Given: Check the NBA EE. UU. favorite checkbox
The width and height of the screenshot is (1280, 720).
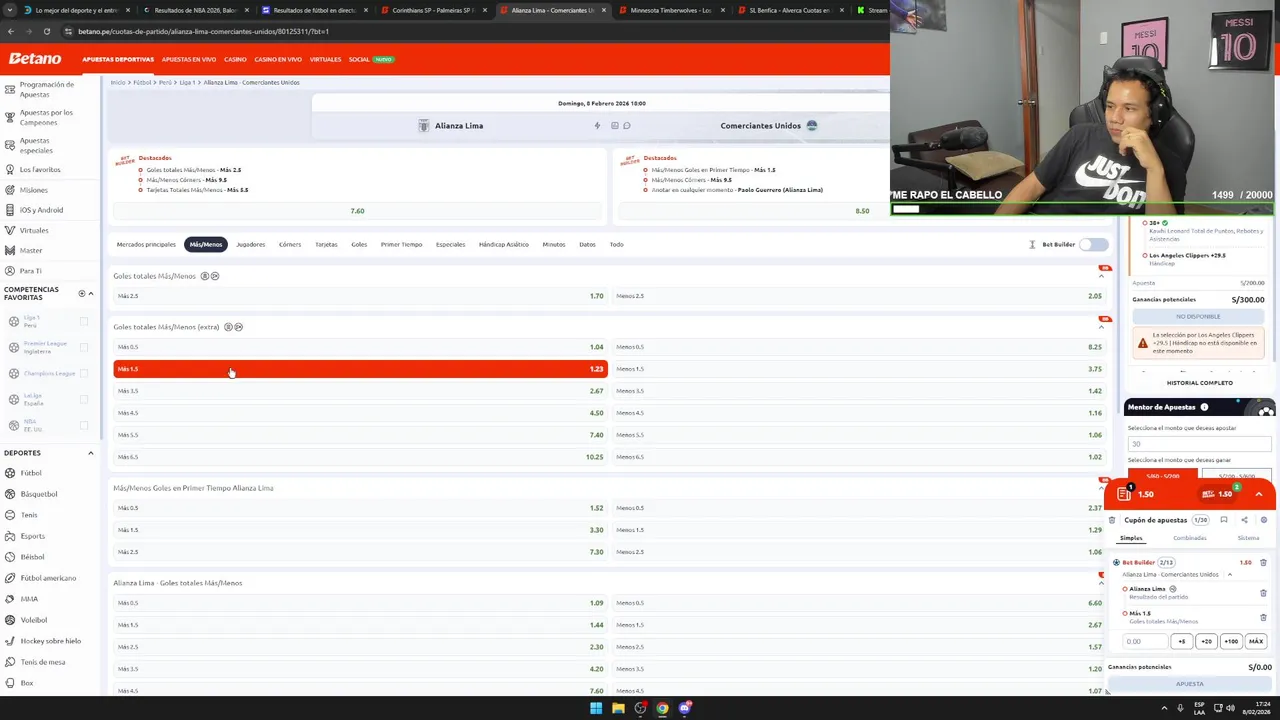Looking at the screenshot, I should pos(84,425).
